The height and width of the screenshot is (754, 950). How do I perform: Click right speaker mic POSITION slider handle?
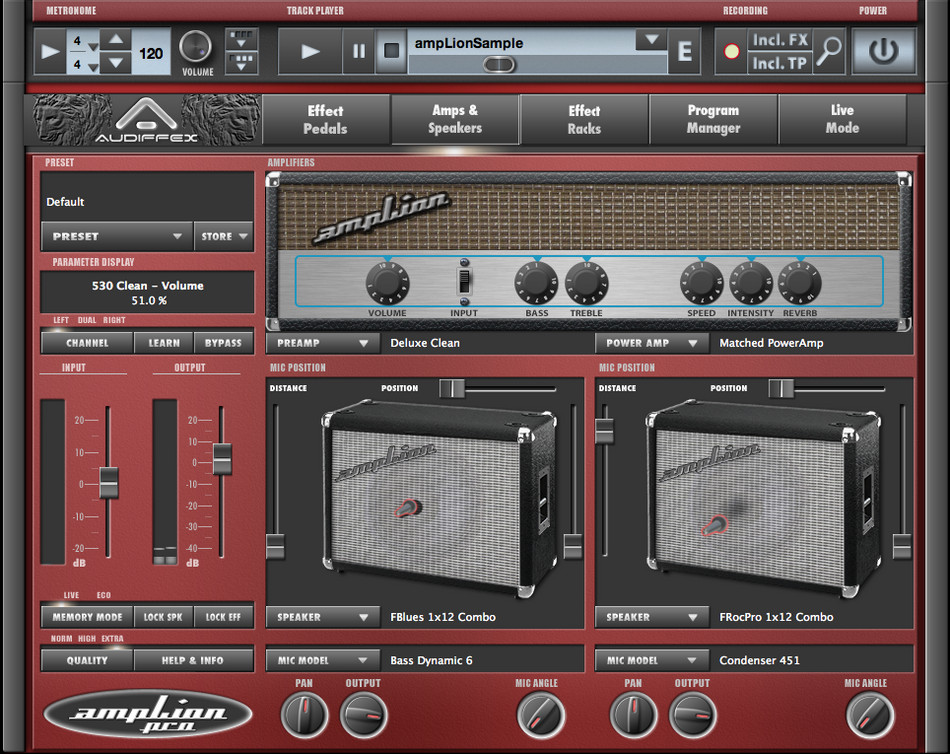(782, 389)
